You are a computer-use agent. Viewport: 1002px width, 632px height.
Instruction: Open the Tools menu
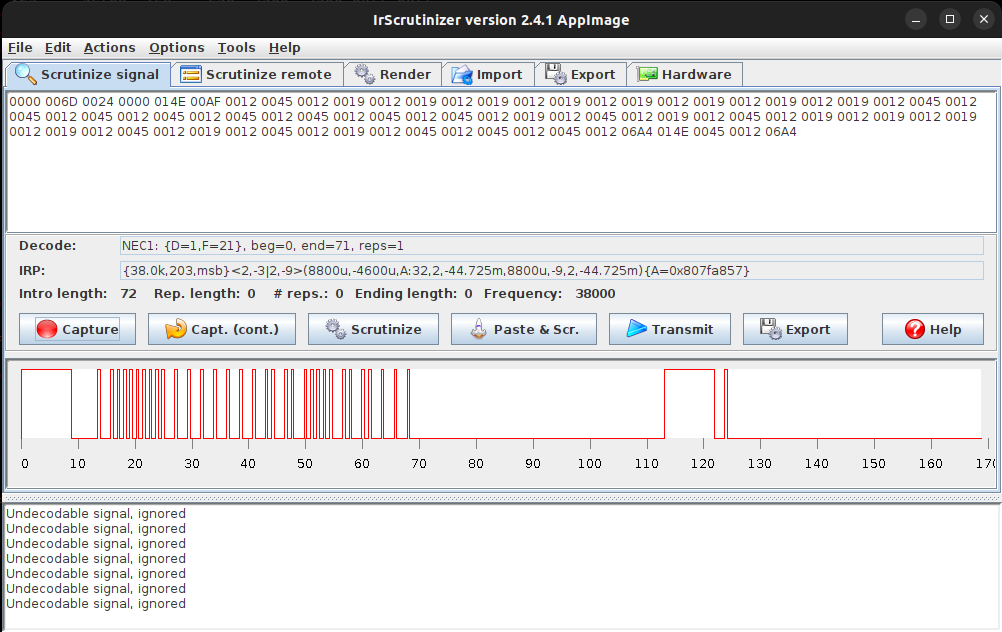click(236, 47)
